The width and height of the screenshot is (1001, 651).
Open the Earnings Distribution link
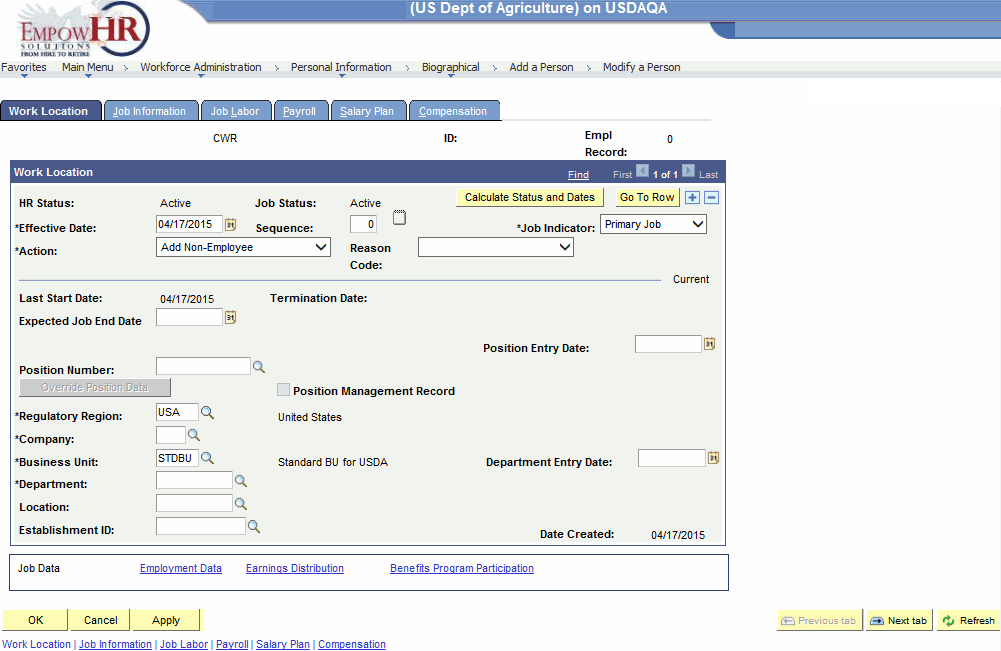[295, 569]
